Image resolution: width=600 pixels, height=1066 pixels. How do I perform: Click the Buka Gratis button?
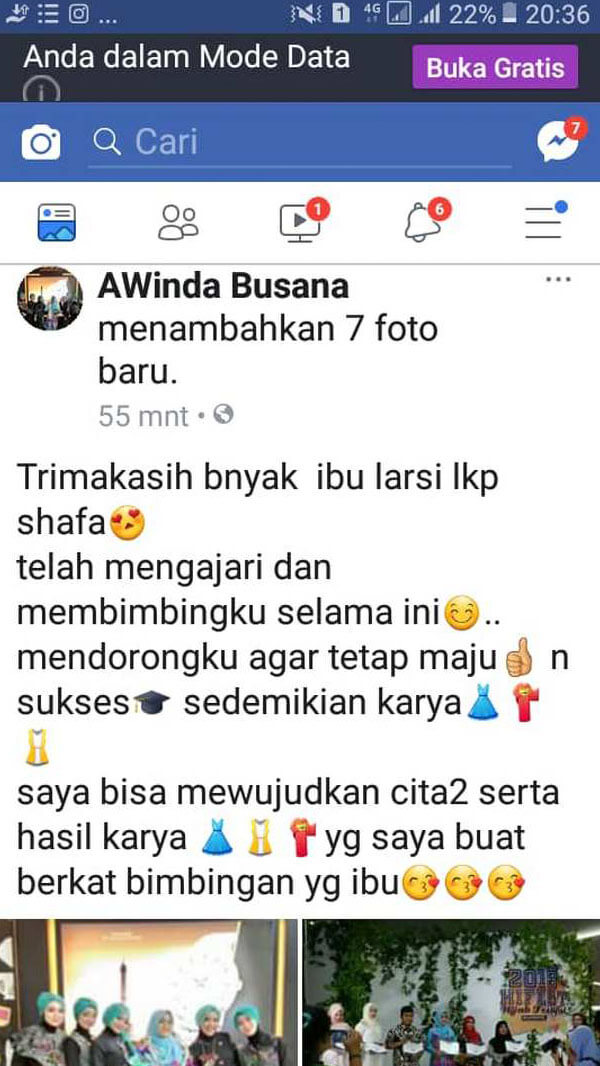pyautogui.click(x=495, y=67)
